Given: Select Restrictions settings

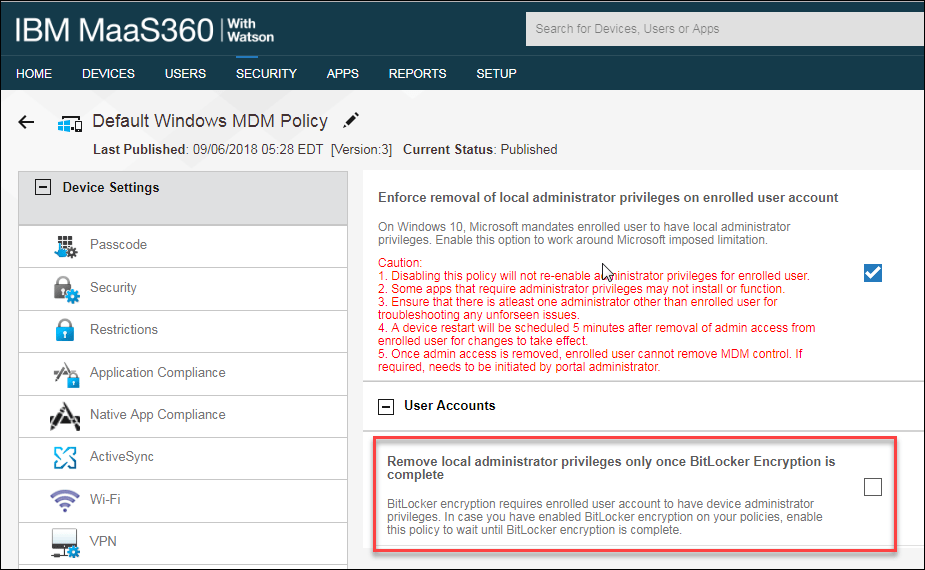Looking at the screenshot, I should tap(183, 331).
